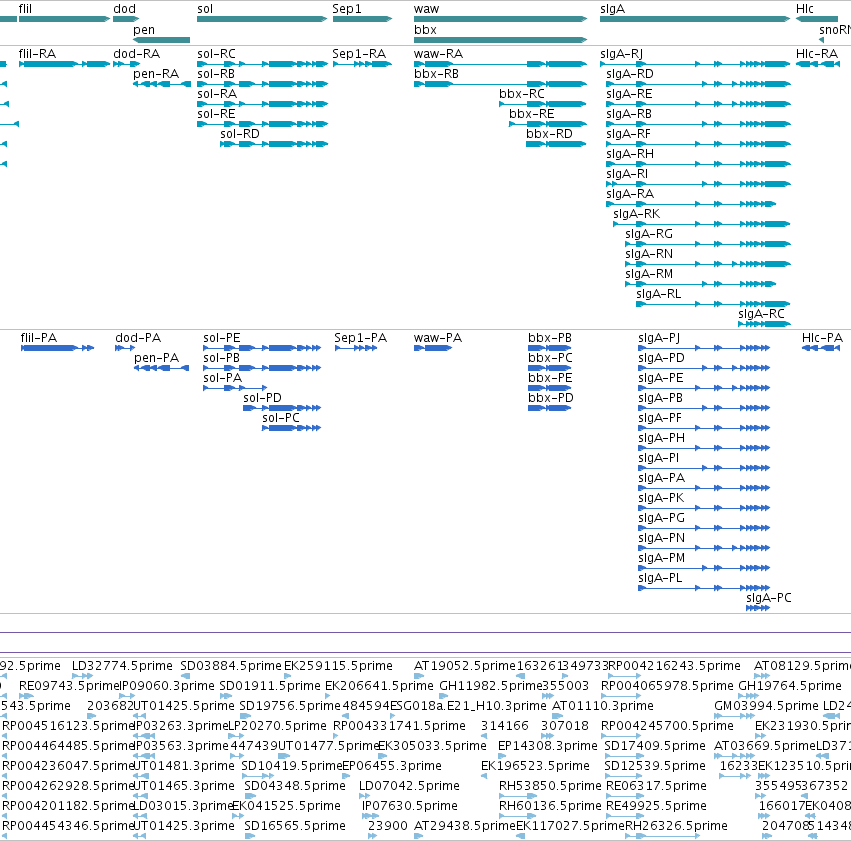Click the slgA-PG protein label
The height and width of the screenshot is (841, 851).
[662, 518]
